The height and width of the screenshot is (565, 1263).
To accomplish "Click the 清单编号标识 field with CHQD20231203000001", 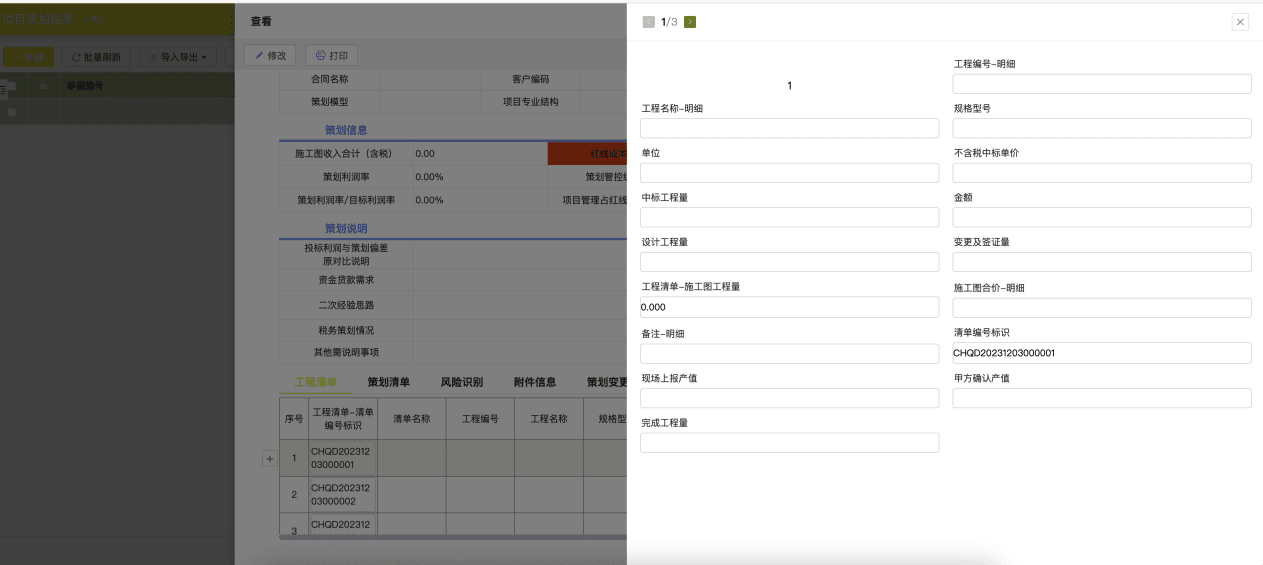I will [x=1102, y=353].
